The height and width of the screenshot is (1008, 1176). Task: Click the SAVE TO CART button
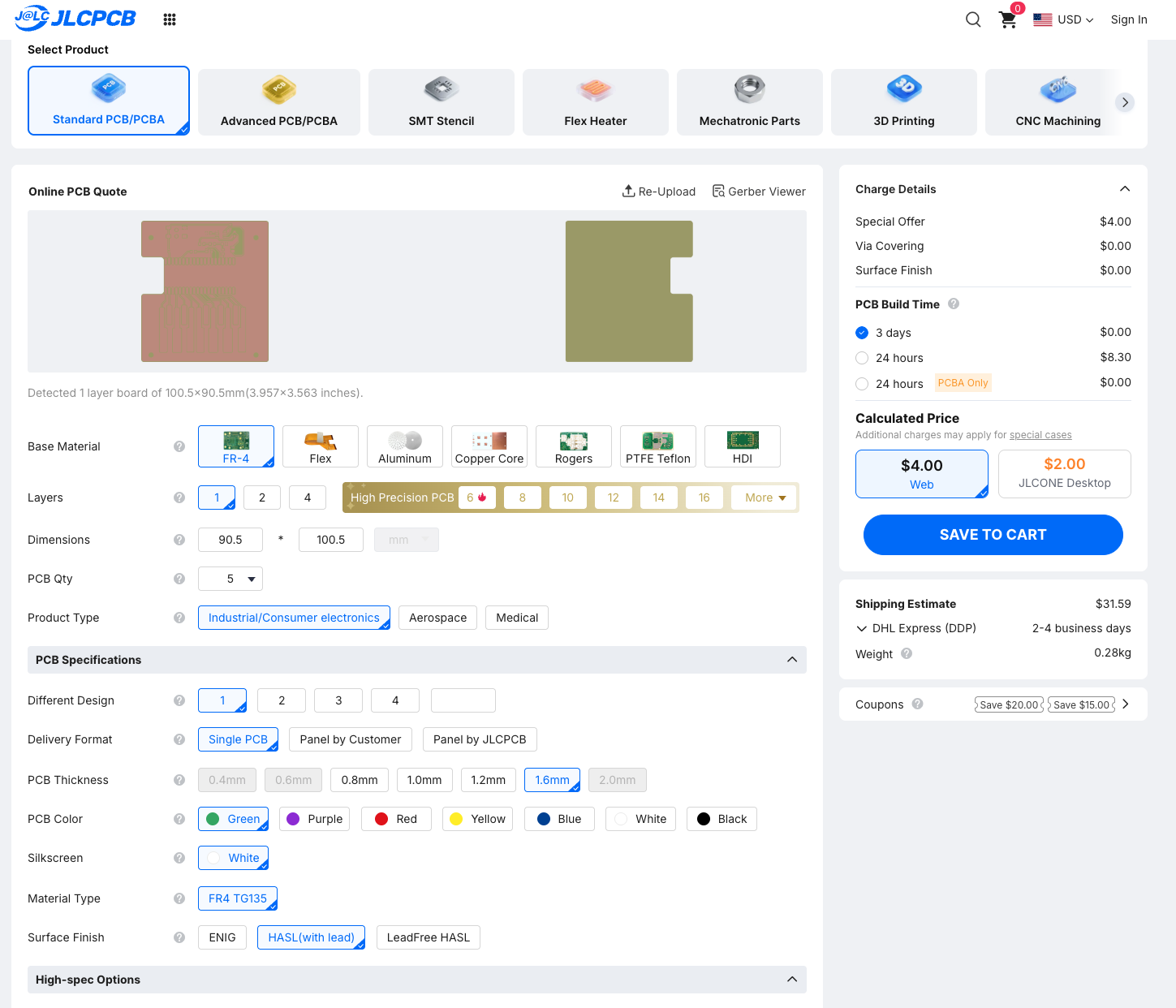[993, 535]
